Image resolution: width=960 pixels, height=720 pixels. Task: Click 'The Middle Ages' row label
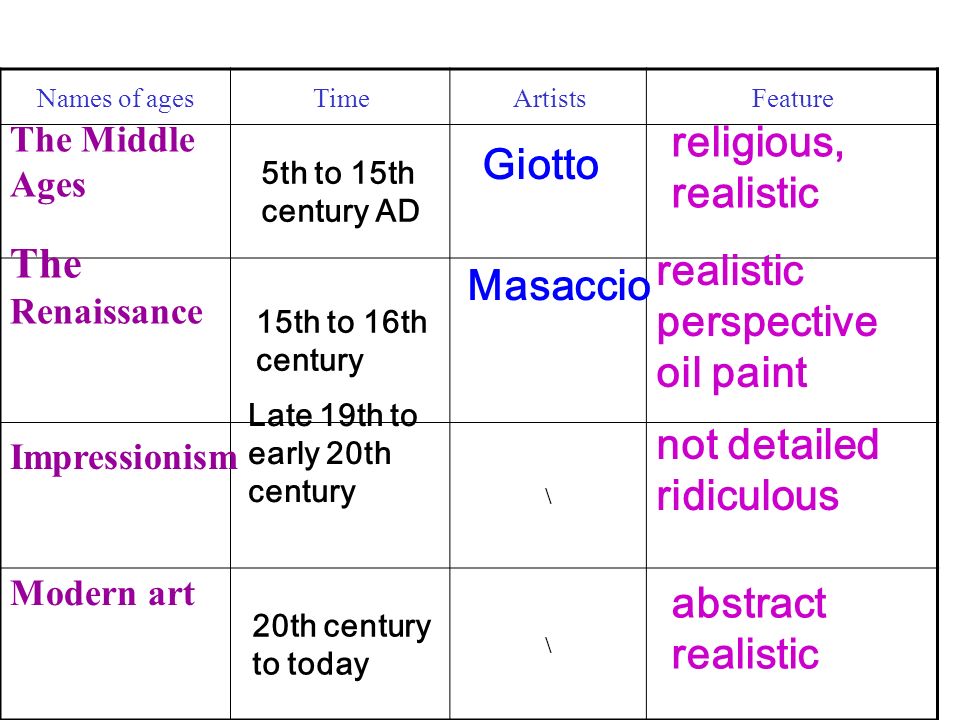[103, 162]
